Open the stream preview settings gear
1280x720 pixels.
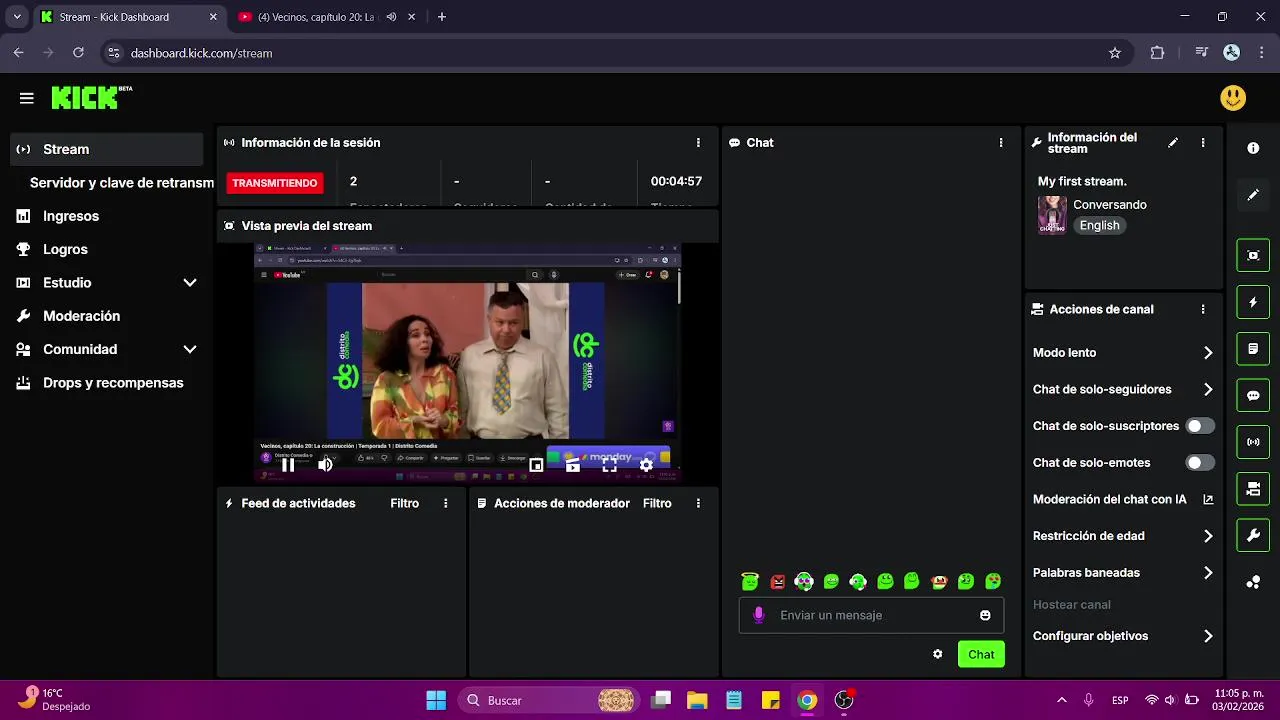(646, 465)
